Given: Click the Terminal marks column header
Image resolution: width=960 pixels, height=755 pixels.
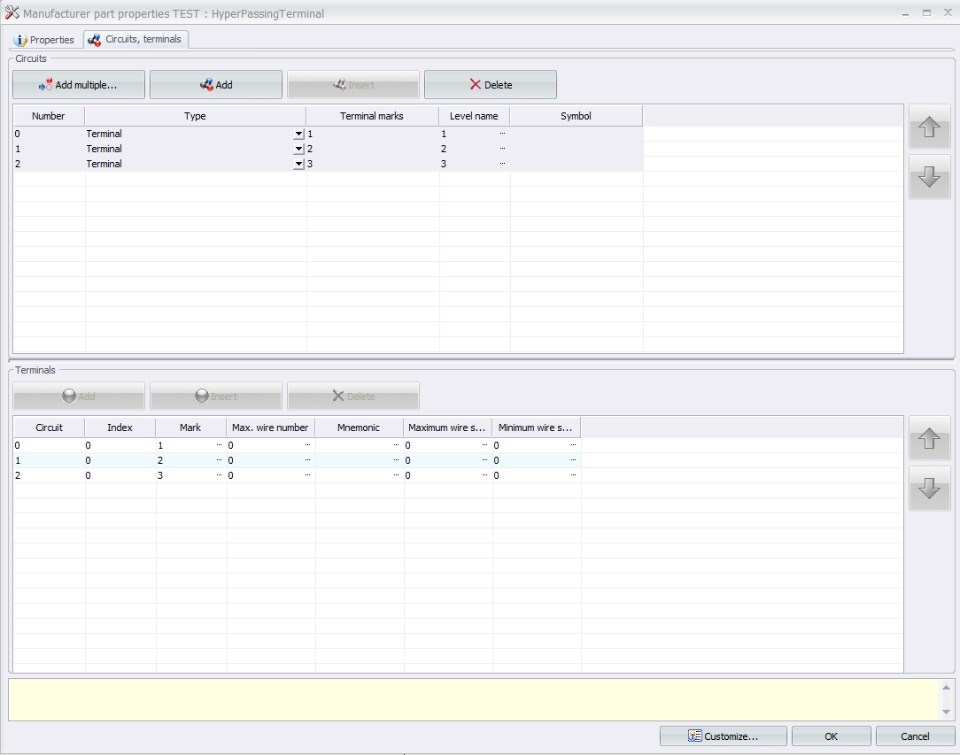Looking at the screenshot, I should tap(372, 116).
